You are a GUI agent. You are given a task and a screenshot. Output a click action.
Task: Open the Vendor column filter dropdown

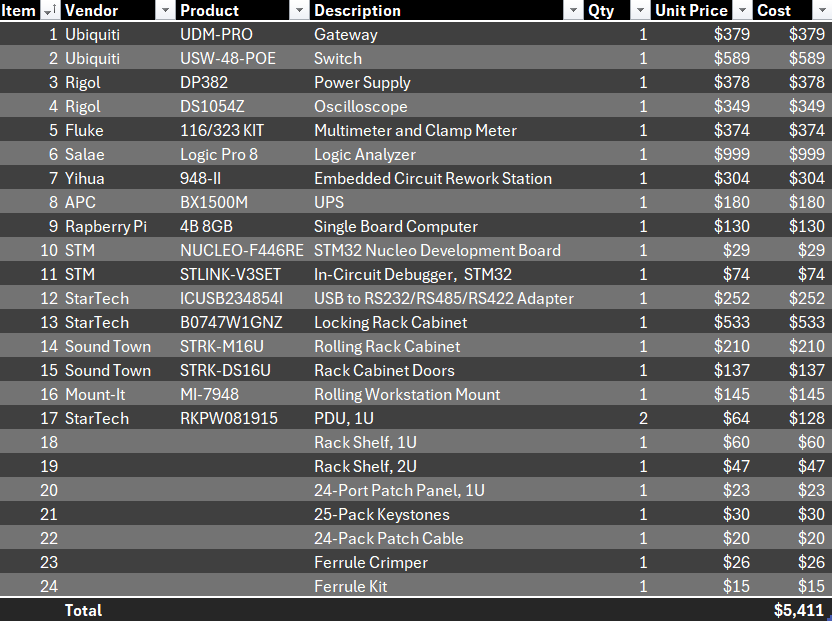click(165, 10)
